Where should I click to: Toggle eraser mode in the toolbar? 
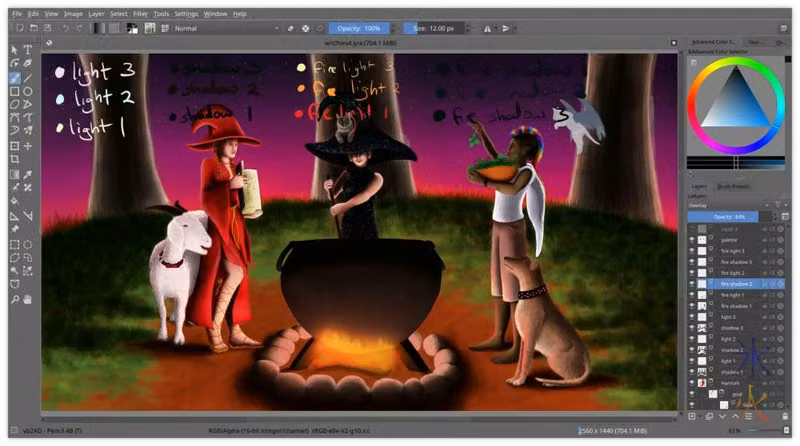tap(290, 29)
